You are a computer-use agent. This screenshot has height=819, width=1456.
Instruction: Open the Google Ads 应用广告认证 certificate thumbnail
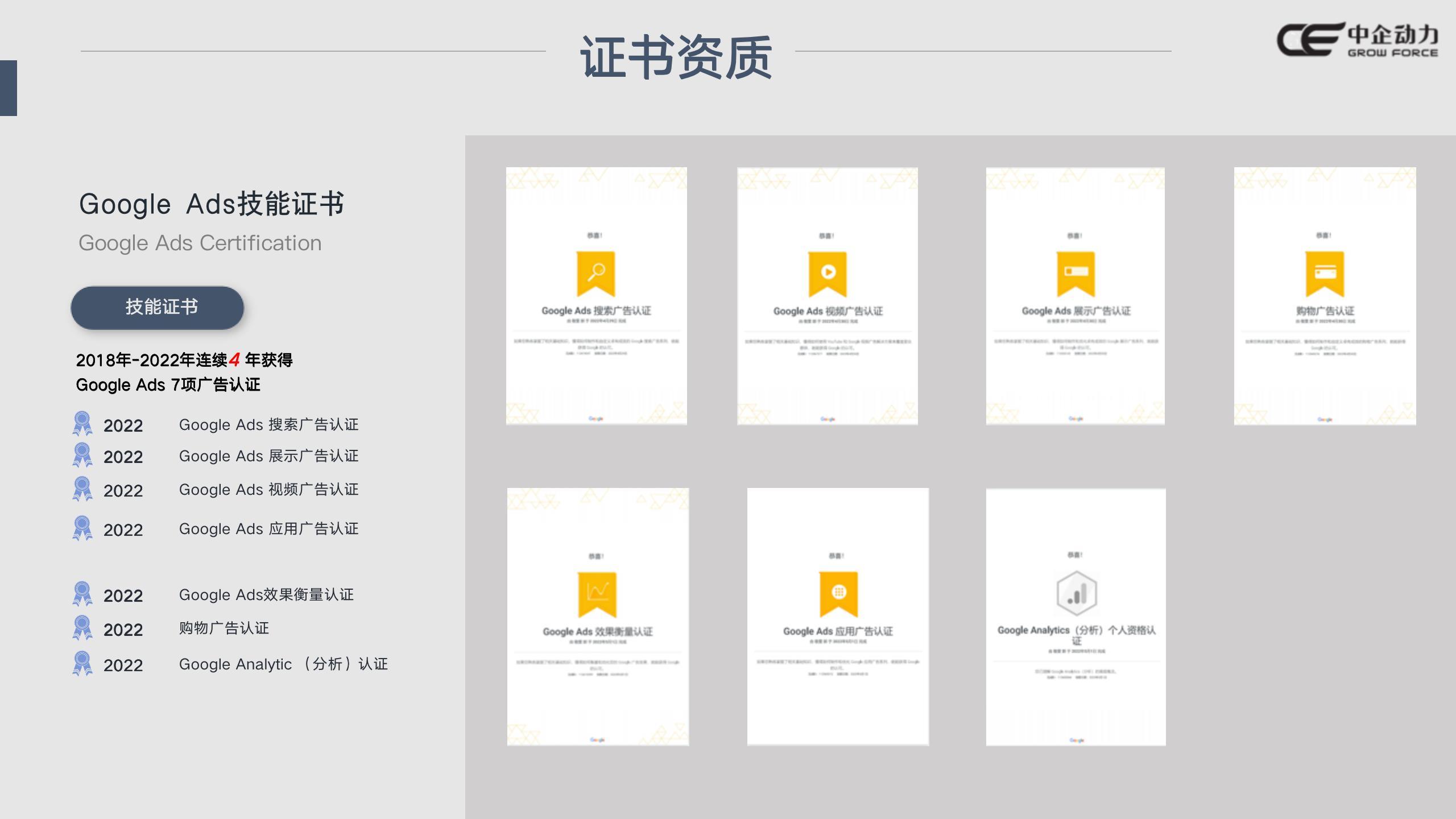tap(838, 617)
